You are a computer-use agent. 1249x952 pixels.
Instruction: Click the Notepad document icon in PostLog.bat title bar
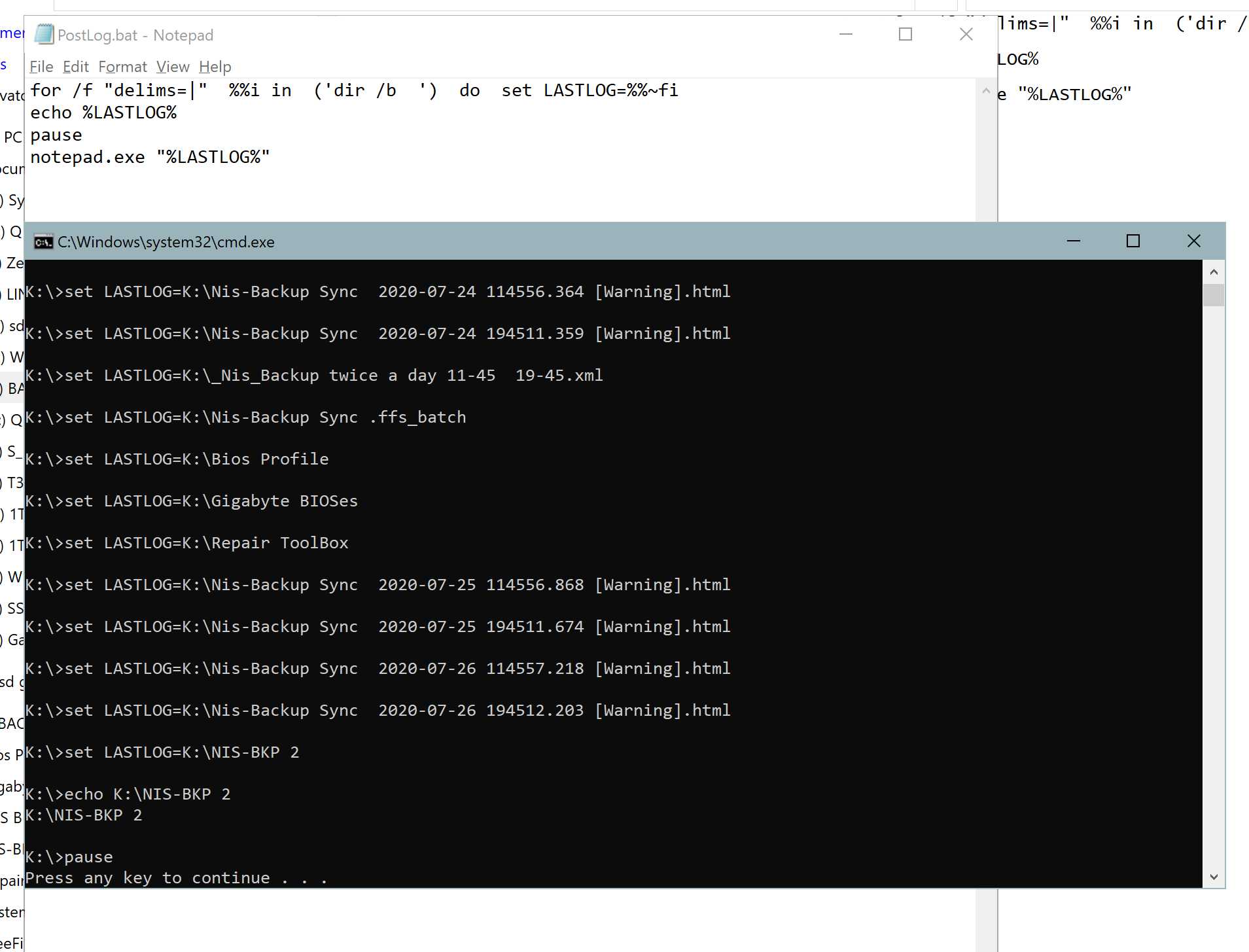(44, 34)
